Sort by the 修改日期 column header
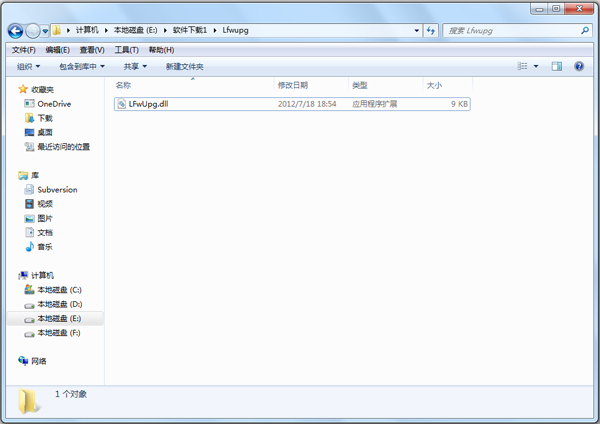Screen dimensions: 600x424 click(292, 85)
